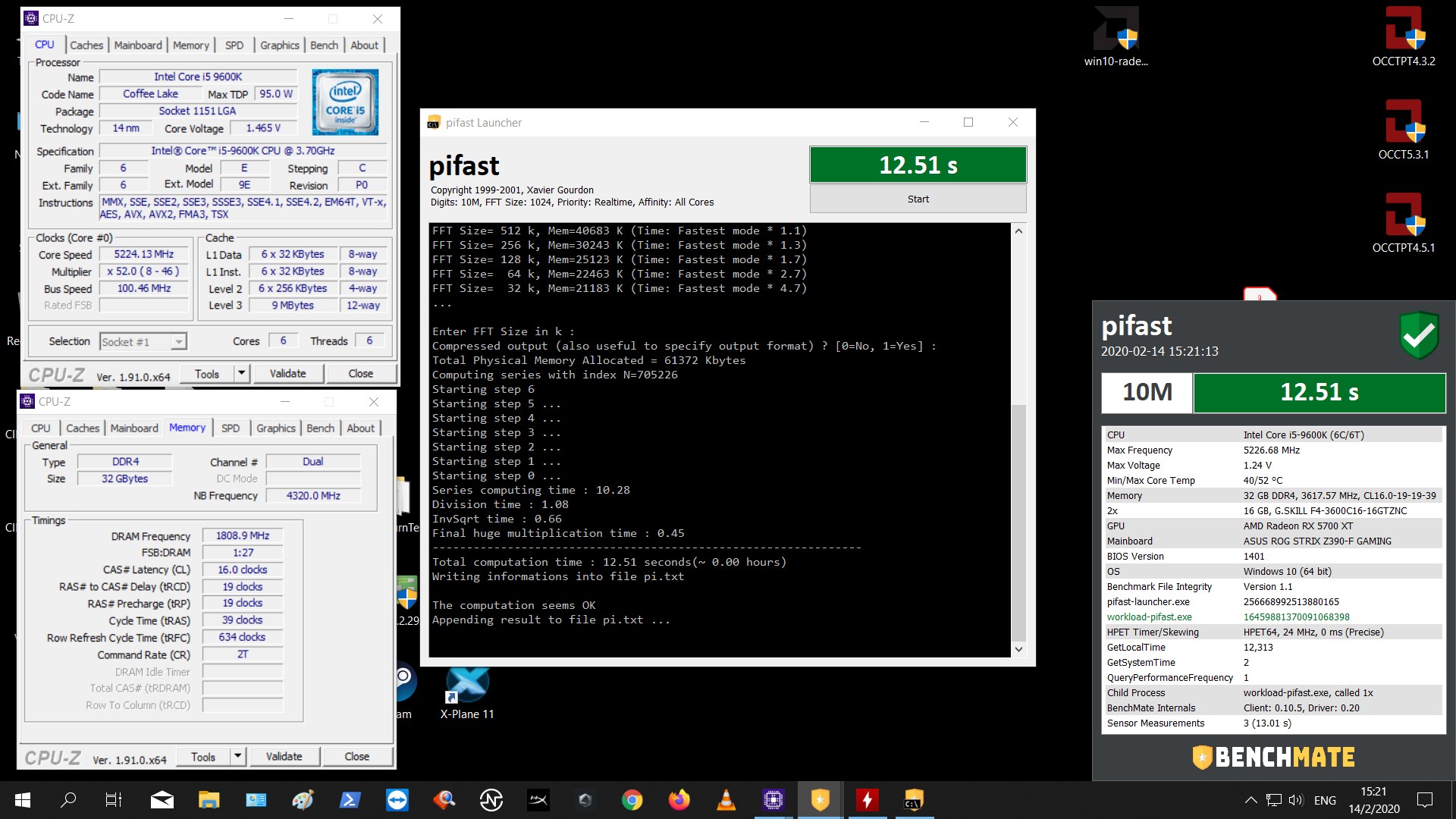The height and width of the screenshot is (819, 1456).
Task: Open the volume control in system tray
Action: tap(1295, 800)
